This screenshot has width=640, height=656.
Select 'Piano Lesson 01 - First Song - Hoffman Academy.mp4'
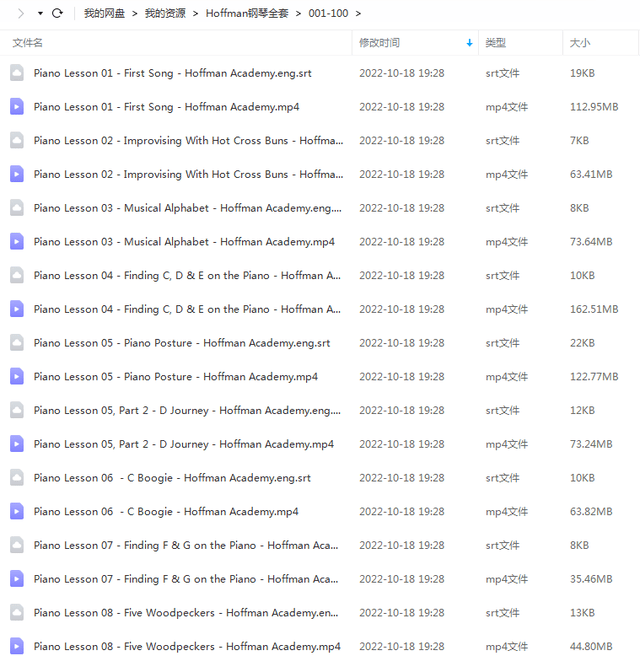[x=166, y=107]
